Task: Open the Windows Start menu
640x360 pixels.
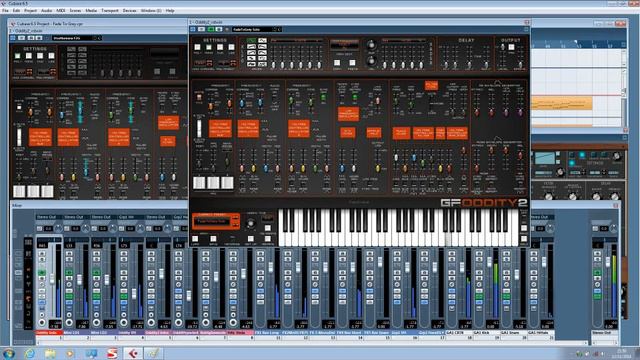Action: (x=9, y=353)
